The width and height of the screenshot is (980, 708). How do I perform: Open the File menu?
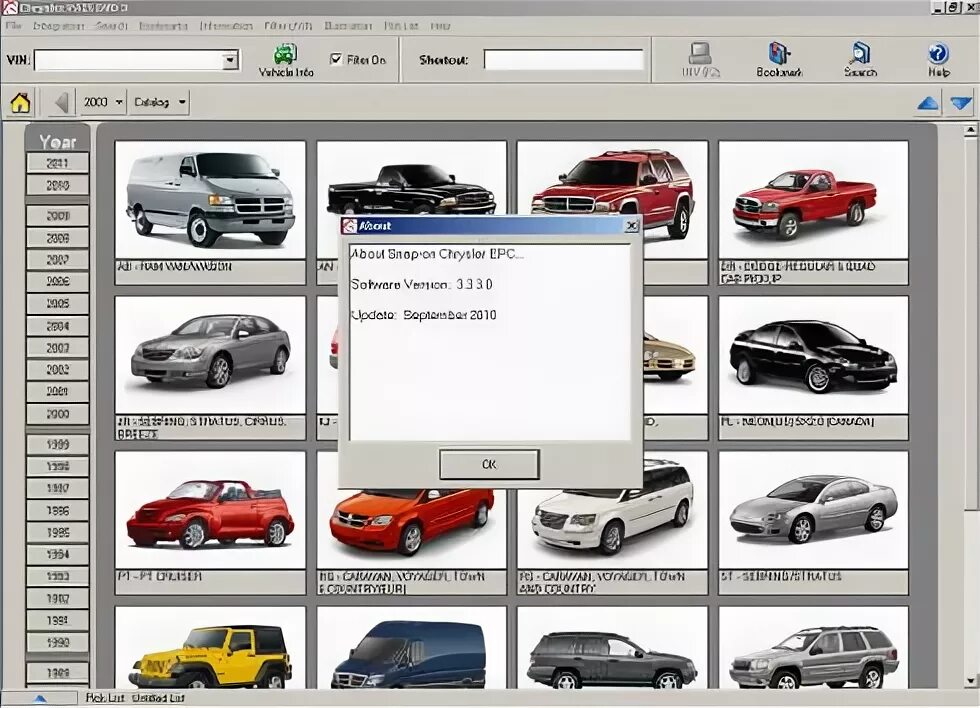click(x=13, y=26)
